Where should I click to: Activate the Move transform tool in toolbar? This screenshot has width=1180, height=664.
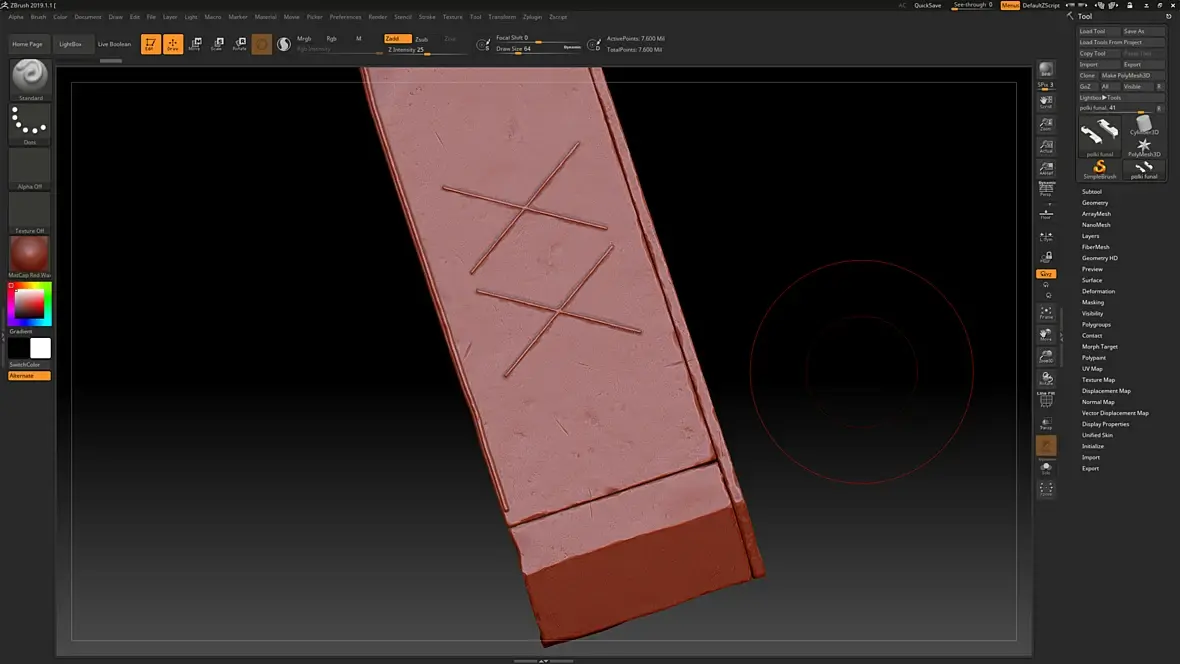click(195, 44)
